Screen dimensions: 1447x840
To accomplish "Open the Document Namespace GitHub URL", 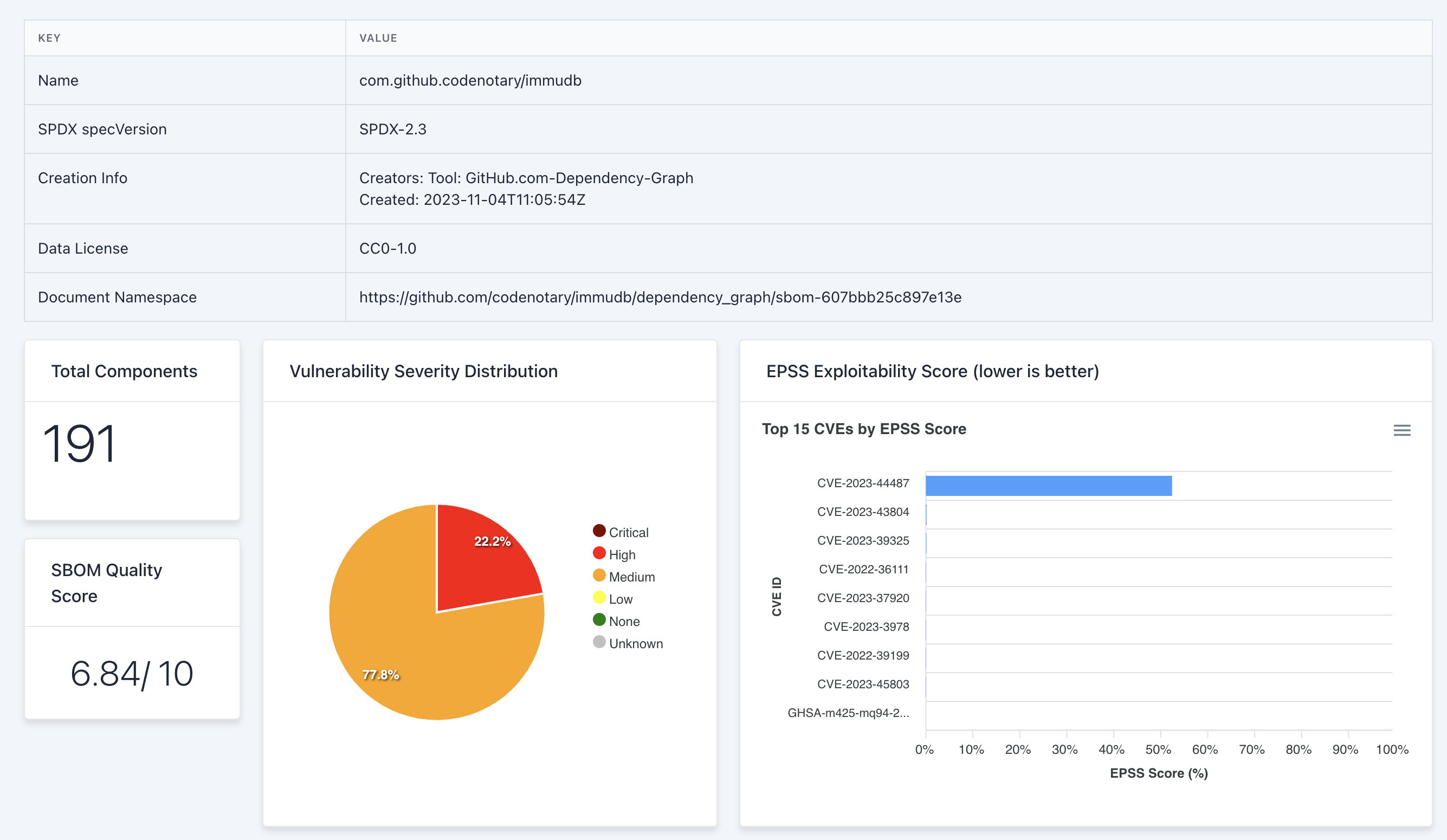I will pyautogui.click(x=660, y=298).
